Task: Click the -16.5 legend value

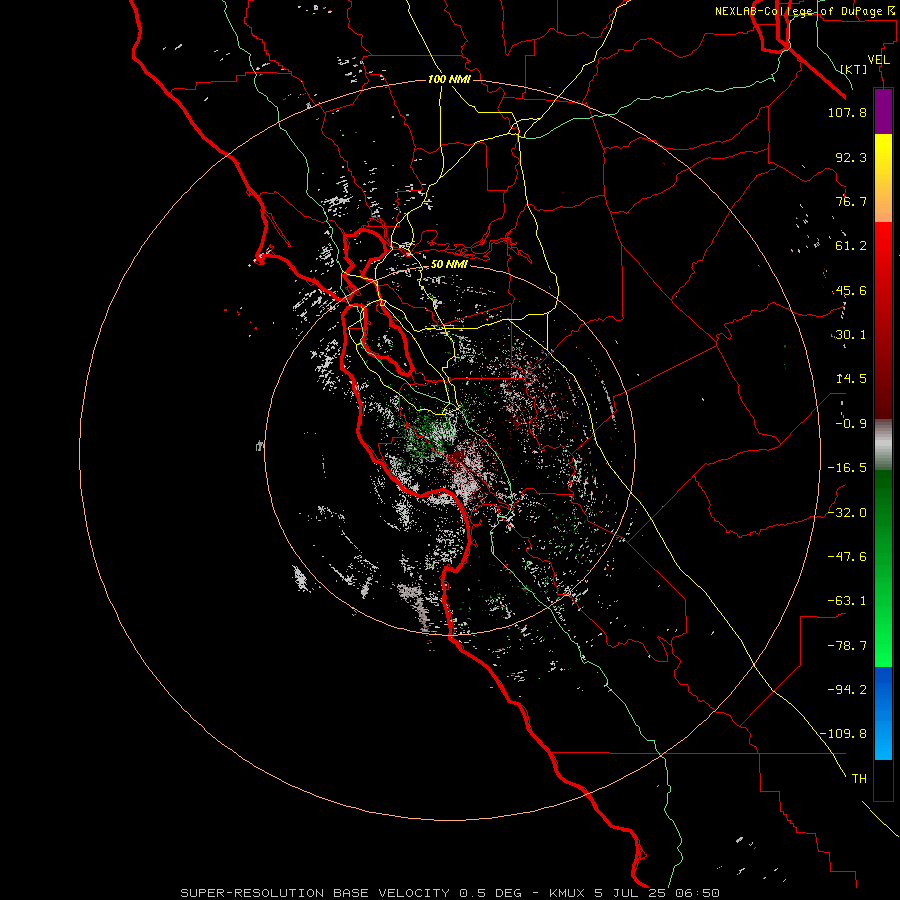Action: (847, 468)
